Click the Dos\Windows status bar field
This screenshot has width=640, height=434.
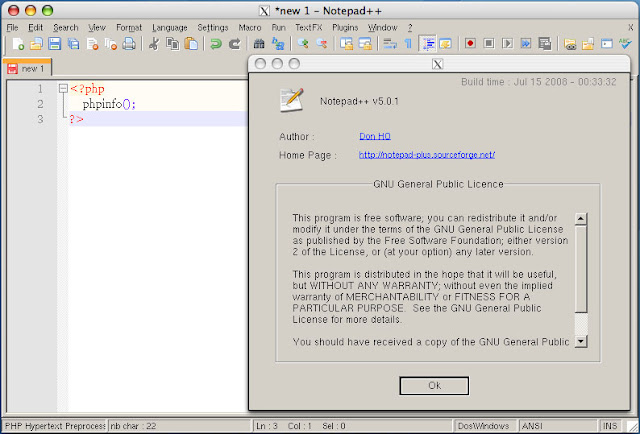click(485, 426)
